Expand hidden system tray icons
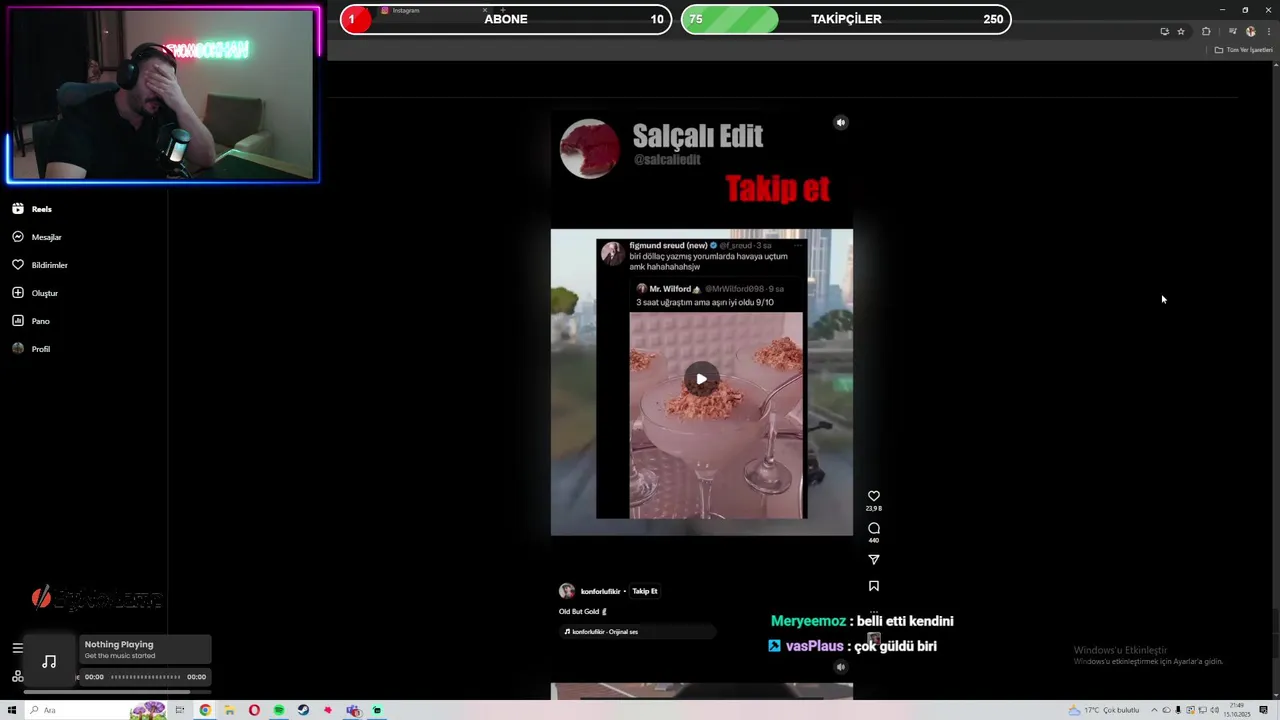Image resolution: width=1280 pixels, height=720 pixels. pos(1154,710)
